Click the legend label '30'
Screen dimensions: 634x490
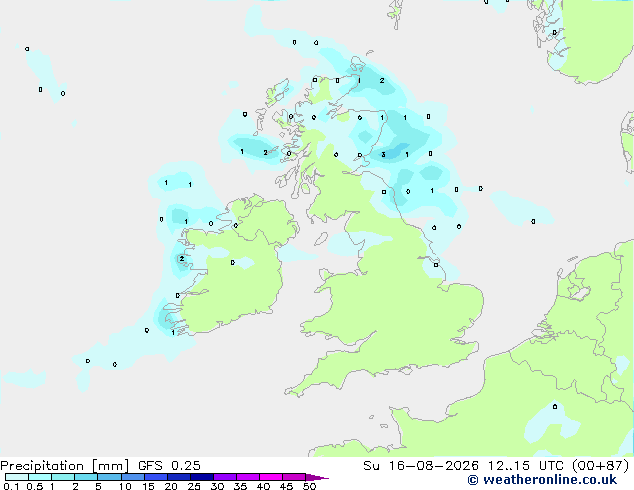pos(217,486)
